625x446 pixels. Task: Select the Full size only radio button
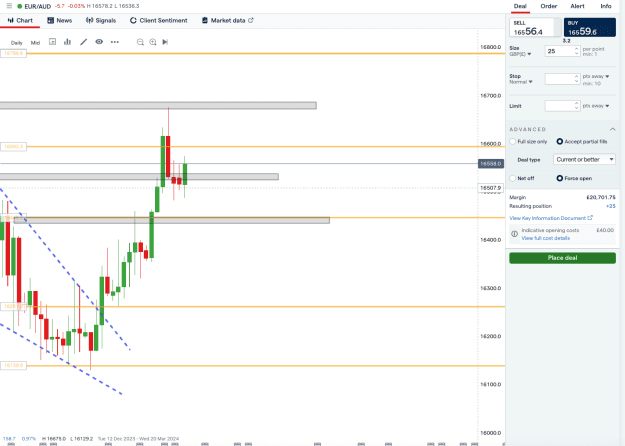(513, 141)
